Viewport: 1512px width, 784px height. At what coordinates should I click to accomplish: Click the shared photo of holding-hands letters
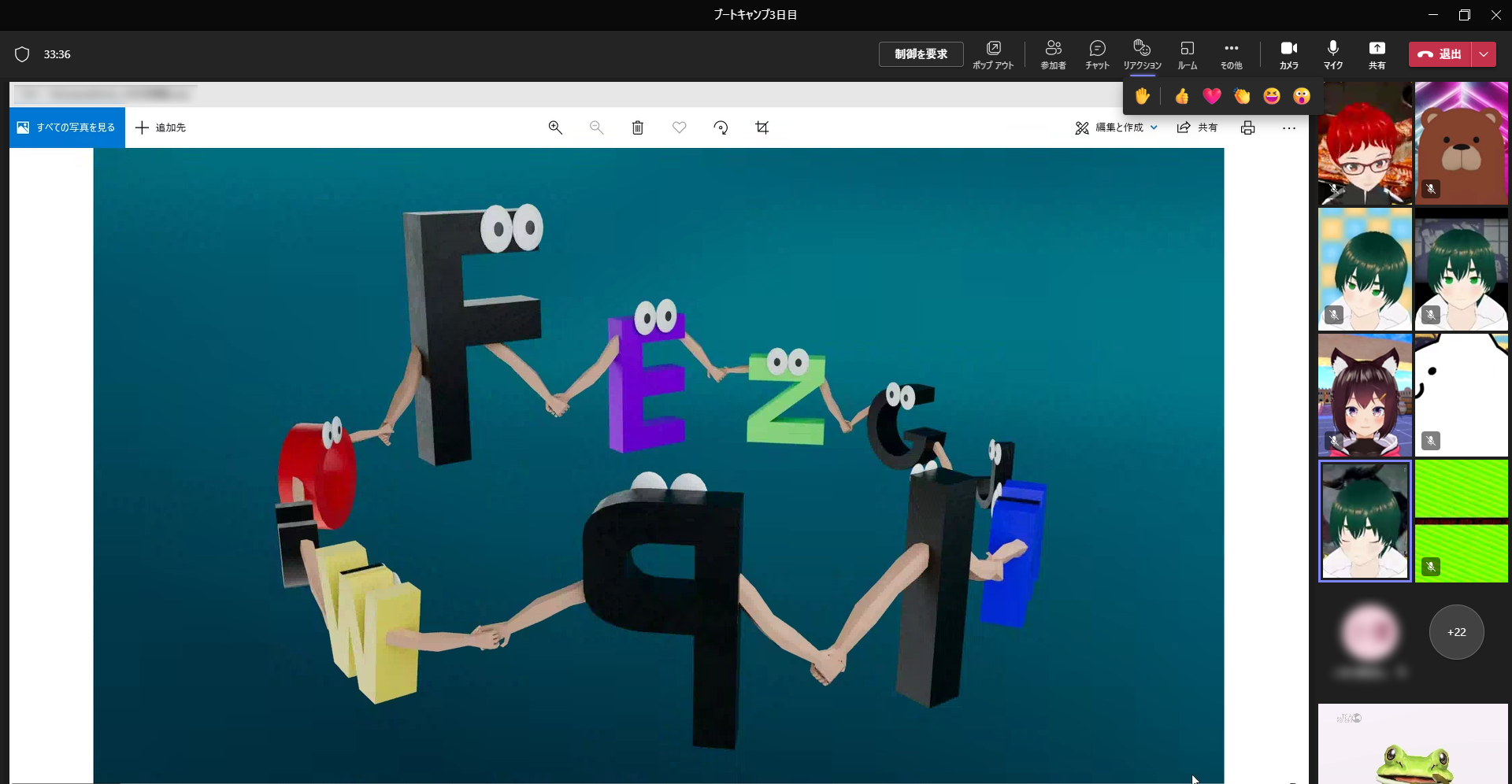[658, 465]
